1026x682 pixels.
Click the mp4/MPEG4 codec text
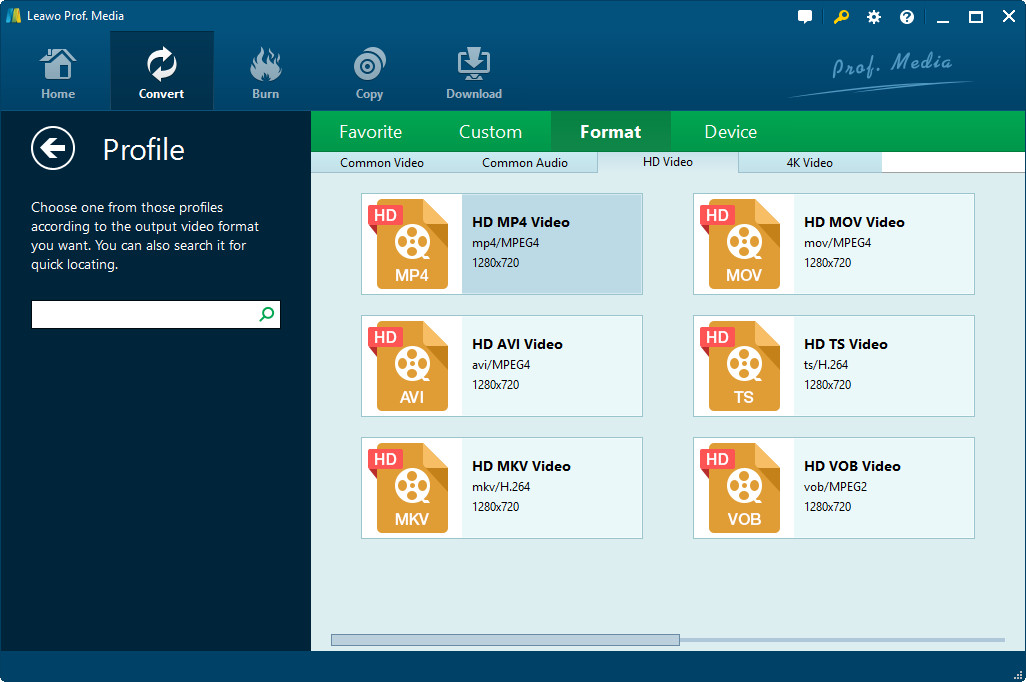(505, 243)
